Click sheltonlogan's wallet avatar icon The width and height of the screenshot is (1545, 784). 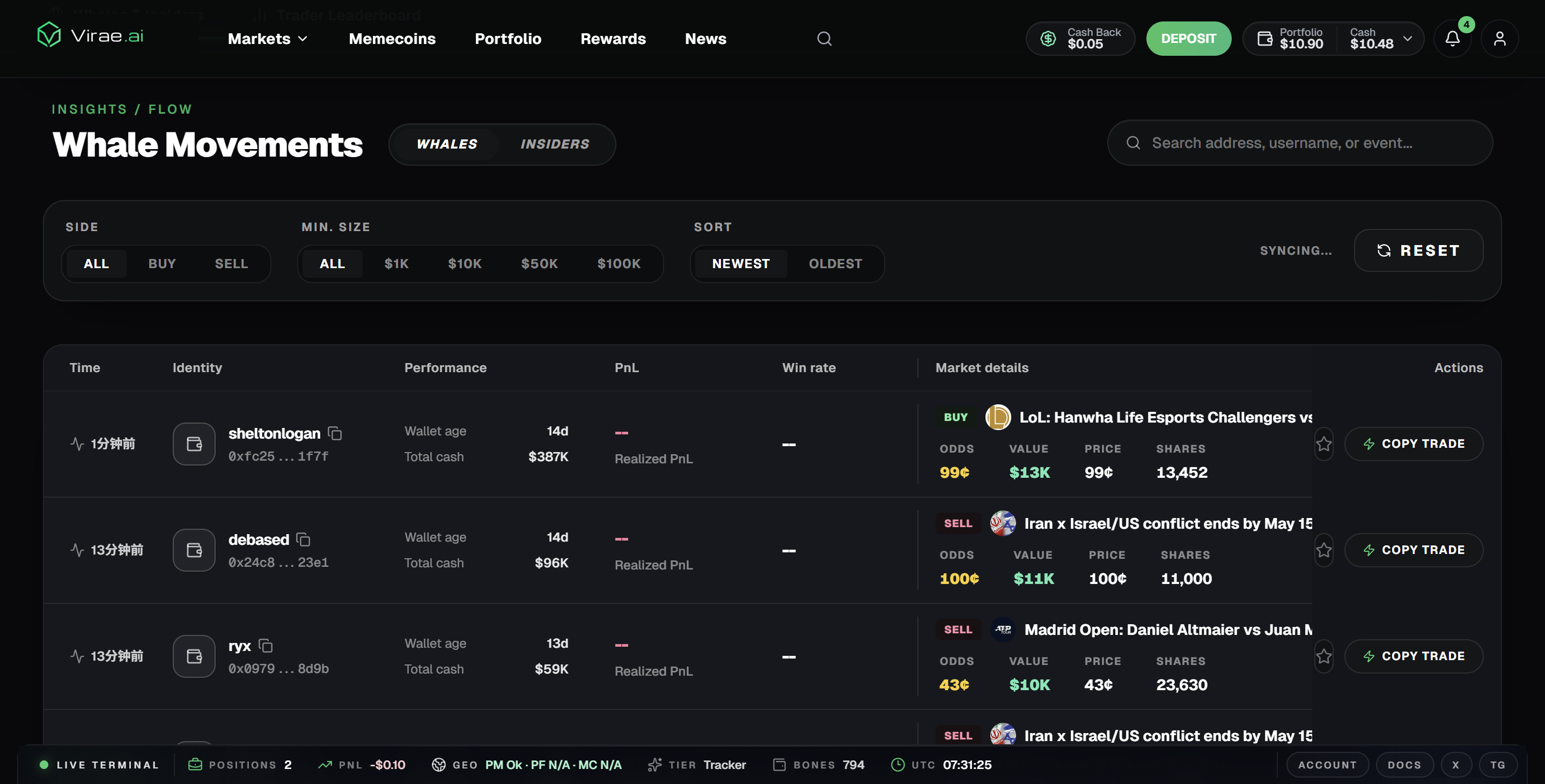coord(194,444)
